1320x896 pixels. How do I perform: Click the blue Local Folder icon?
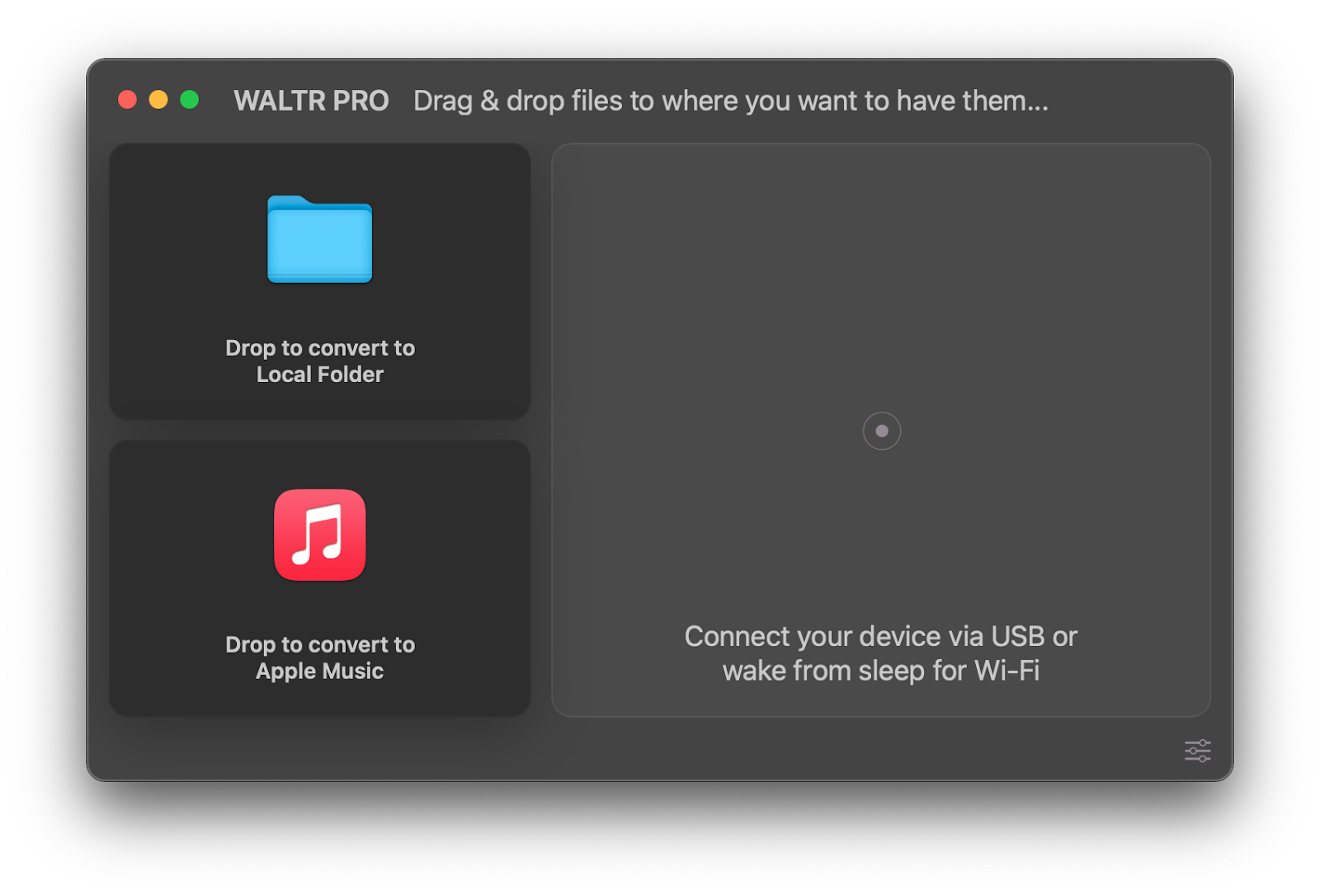tap(320, 239)
